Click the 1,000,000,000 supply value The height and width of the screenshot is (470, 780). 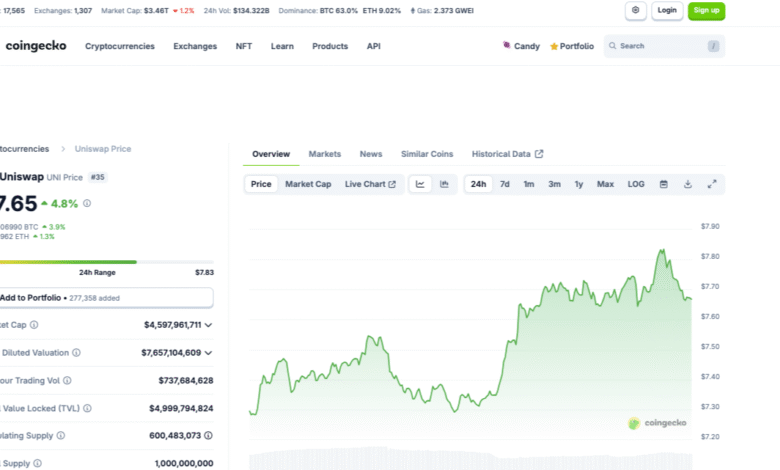pos(184,464)
